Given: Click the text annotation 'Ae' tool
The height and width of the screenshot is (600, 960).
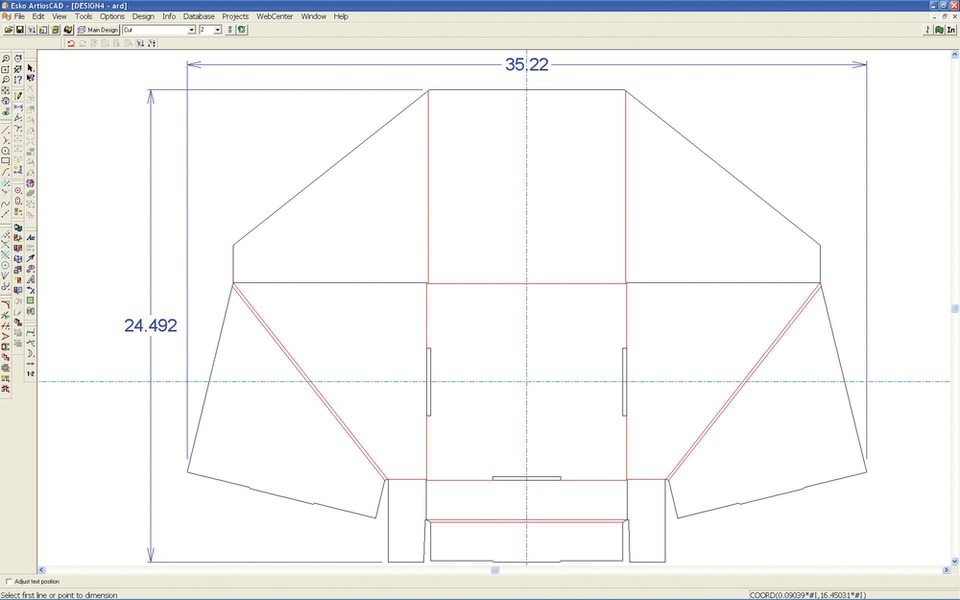Looking at the screenshot, I should click(30, 237).
